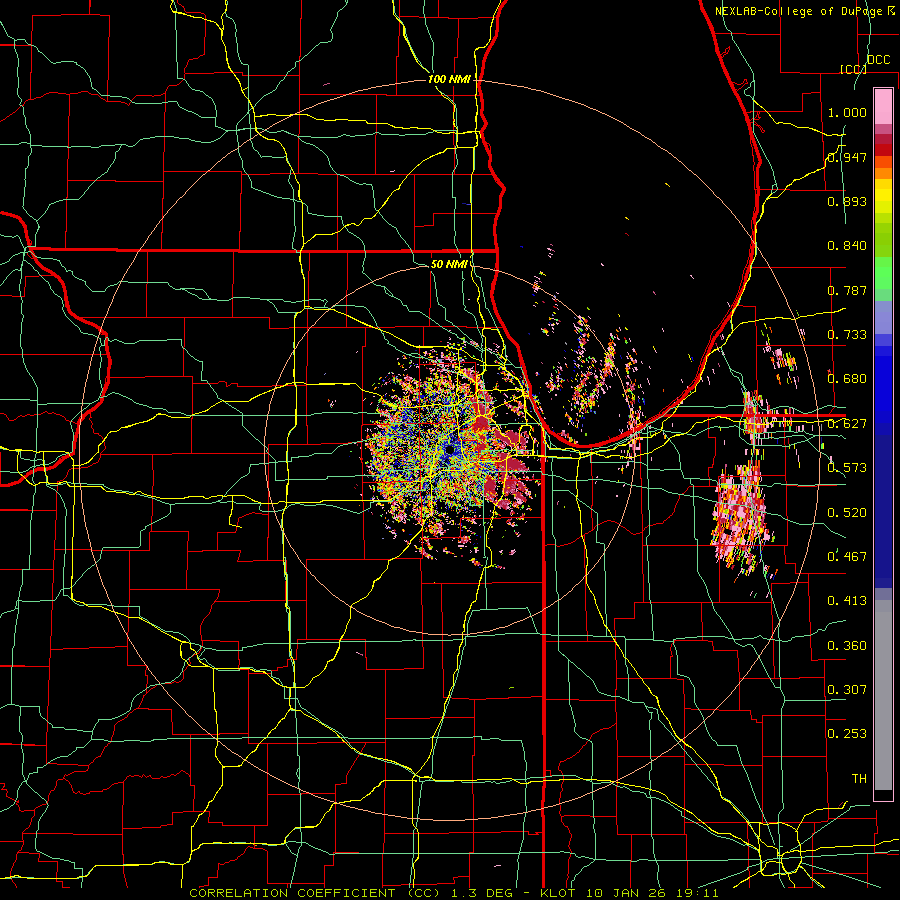Click the 0.840 scale value

coord(847,246)
